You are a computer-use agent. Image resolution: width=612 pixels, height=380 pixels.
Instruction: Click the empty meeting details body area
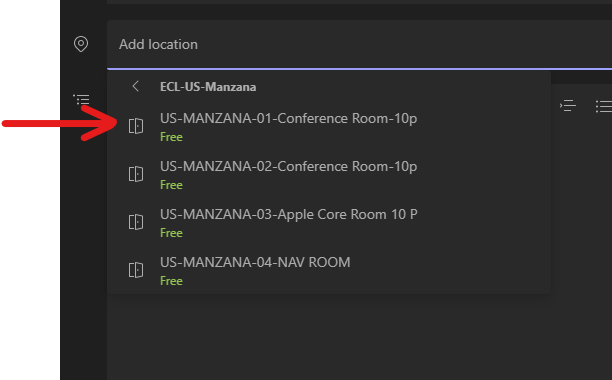click(x=359, y=337)
